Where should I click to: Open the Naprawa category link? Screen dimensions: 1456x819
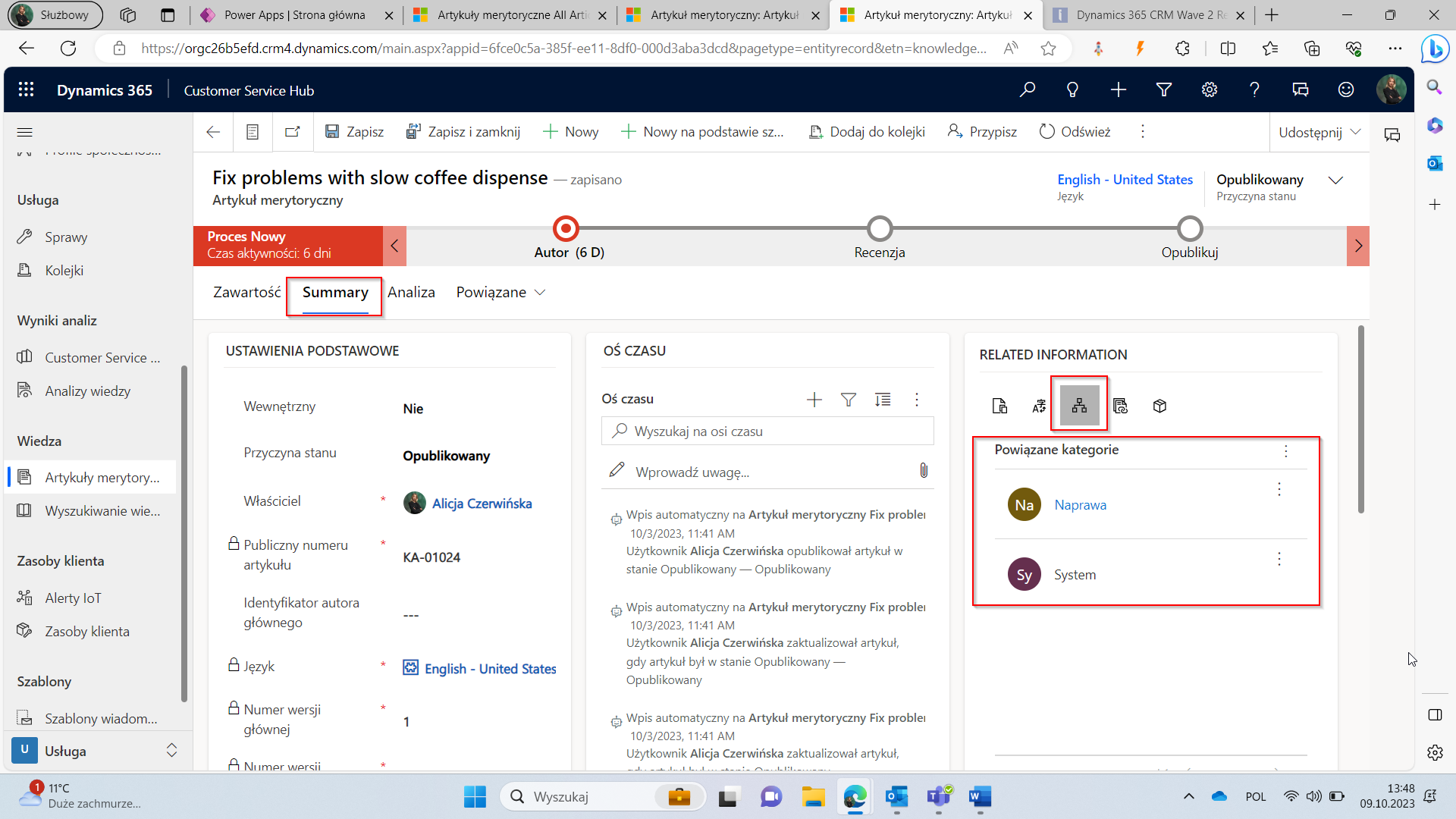[x=1080, y=505]
